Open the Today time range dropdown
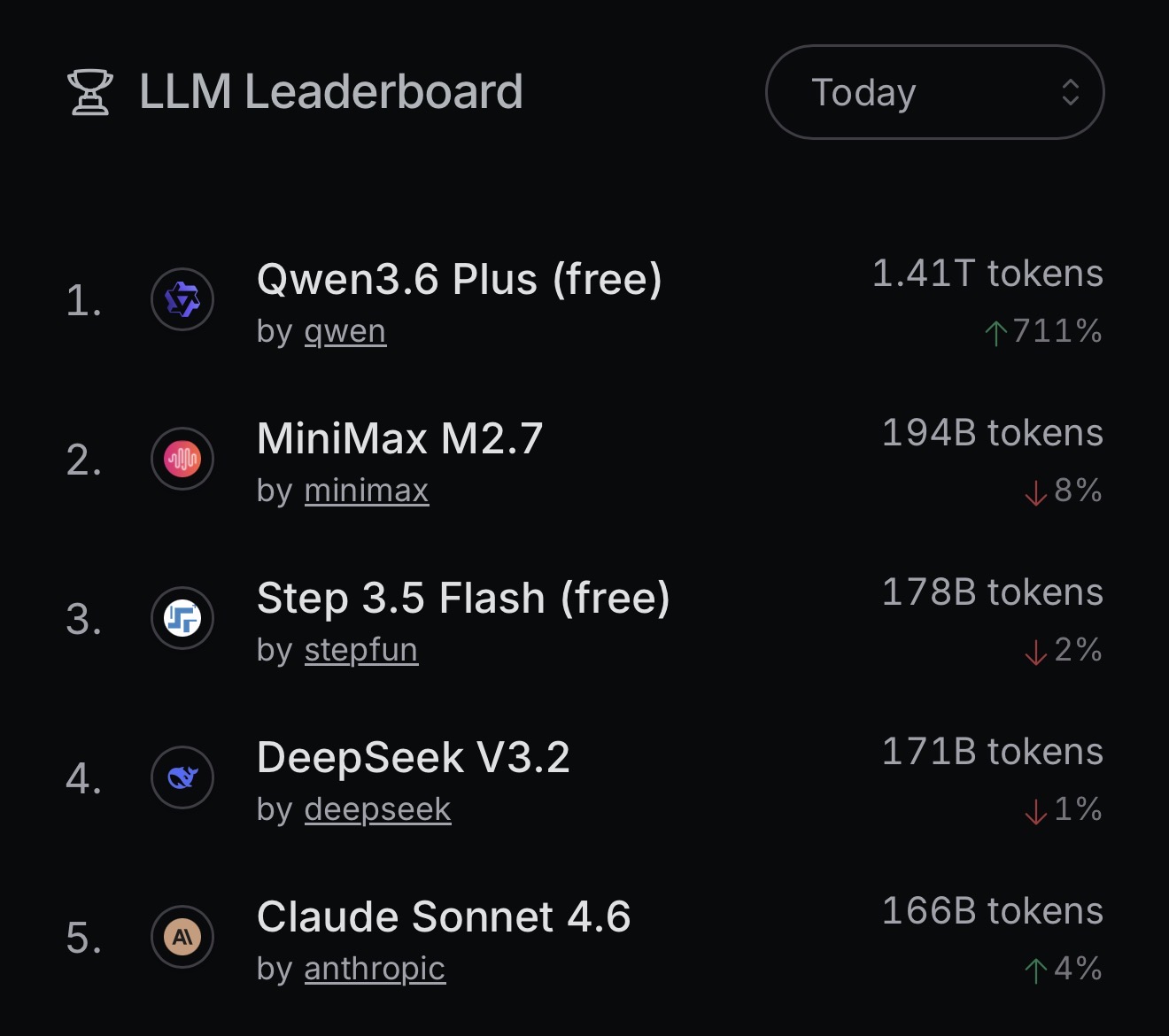Image resolution: width=1169 pixels, height=1036 pixels. pos(934,92)
